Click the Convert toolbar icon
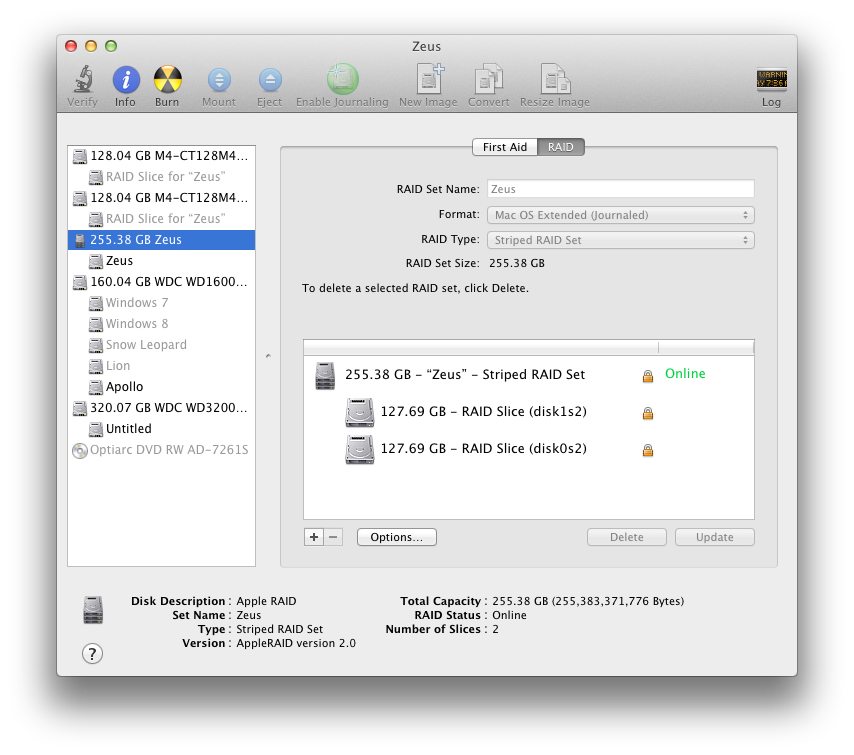This screenshot has width=854, height=755. 489,80
